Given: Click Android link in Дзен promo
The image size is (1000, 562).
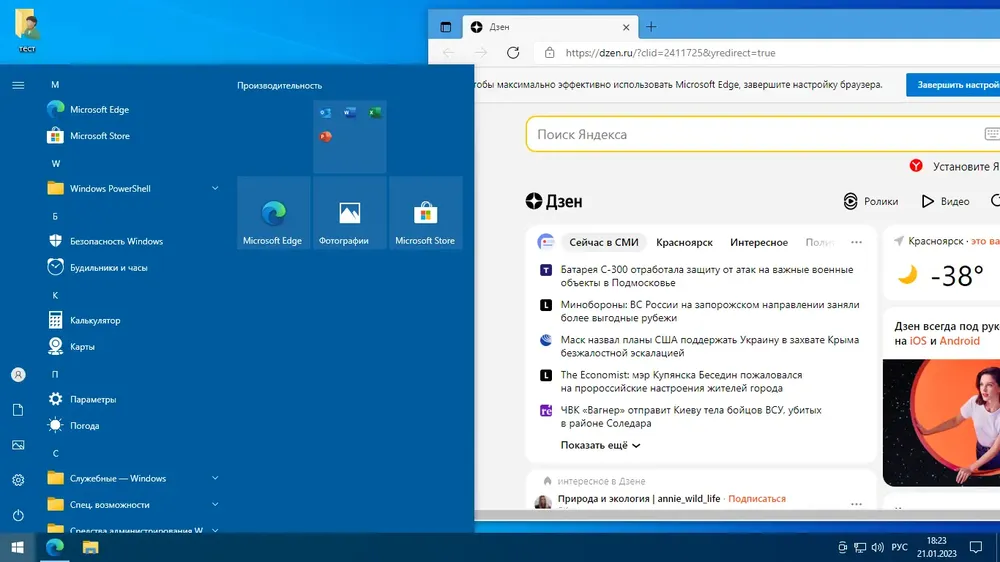Looking at the screenshot, I should pyautogui.click(x=959, y=341).
